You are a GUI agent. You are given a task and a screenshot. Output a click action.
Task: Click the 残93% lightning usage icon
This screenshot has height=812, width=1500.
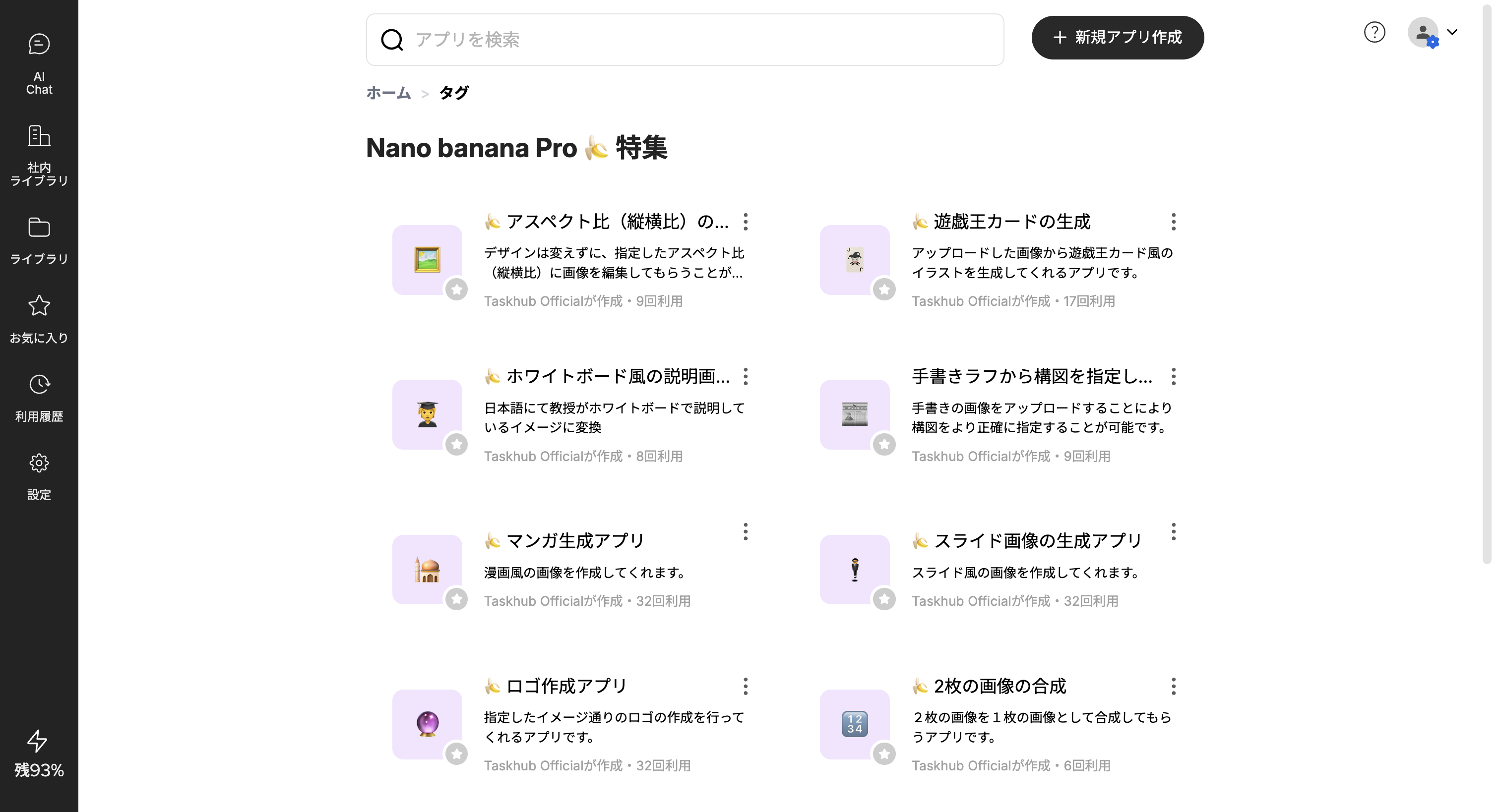(x=38, y=741)
